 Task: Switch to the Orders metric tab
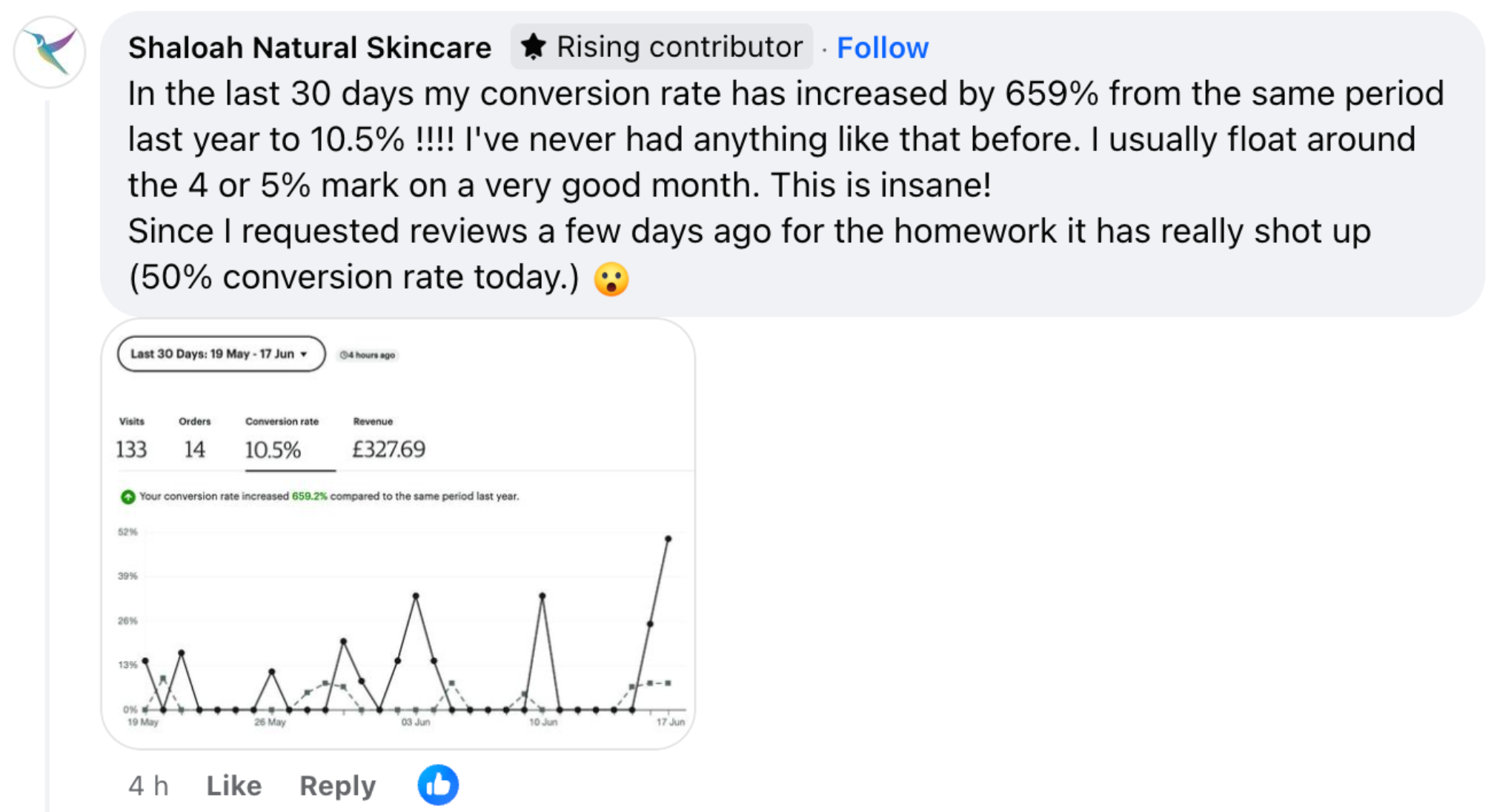(x=194, y=439)
